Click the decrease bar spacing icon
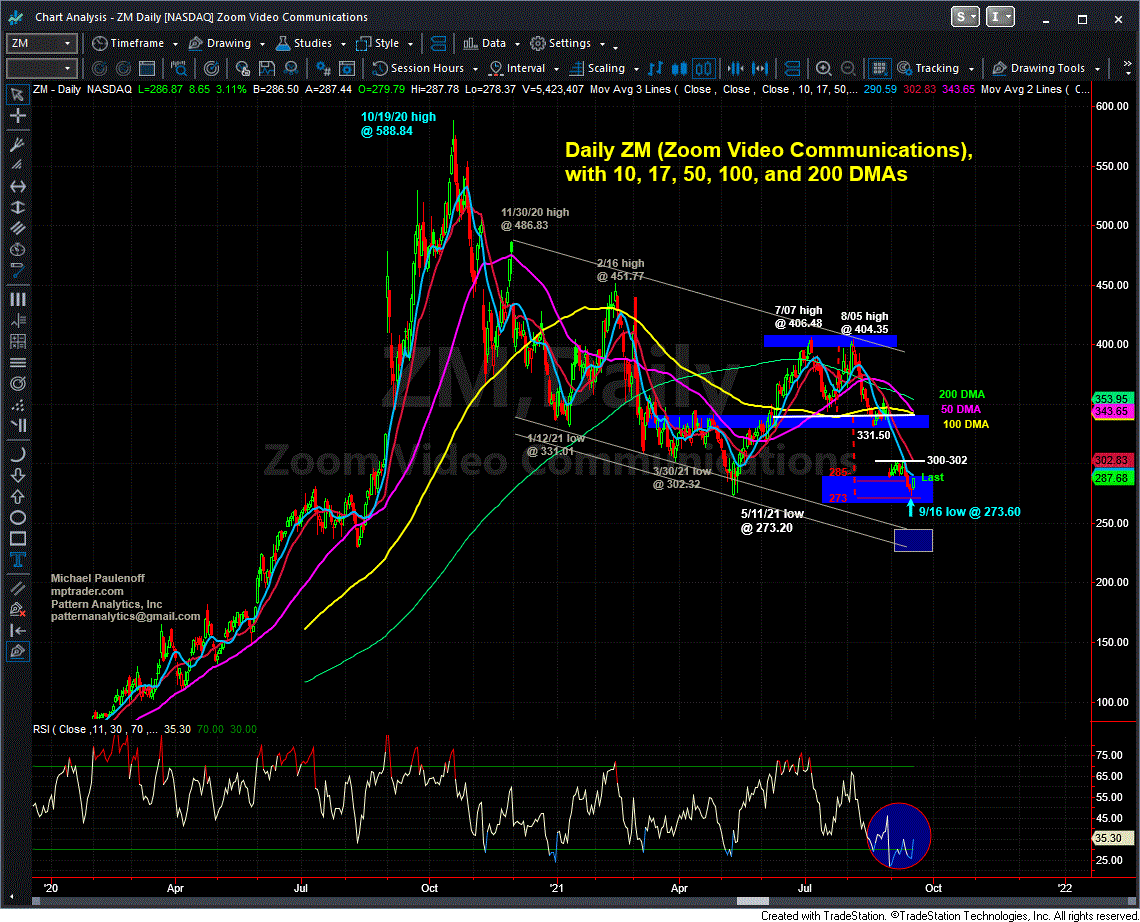This screenshot has width=1140, height=922. pos(735,68)
